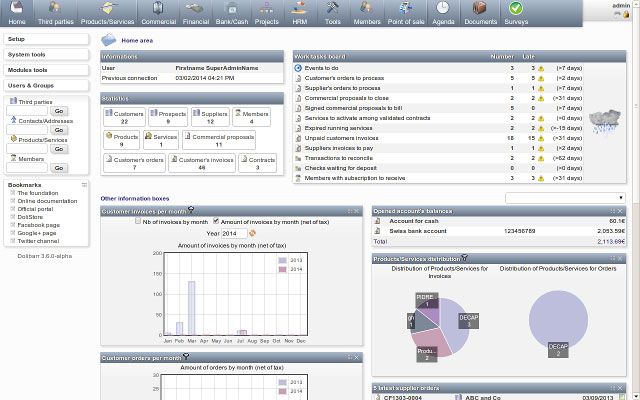Viewport: 640px width, 400px height.
Task: Open the DoliStore bookmark
Action: click(x=30, y=217)
